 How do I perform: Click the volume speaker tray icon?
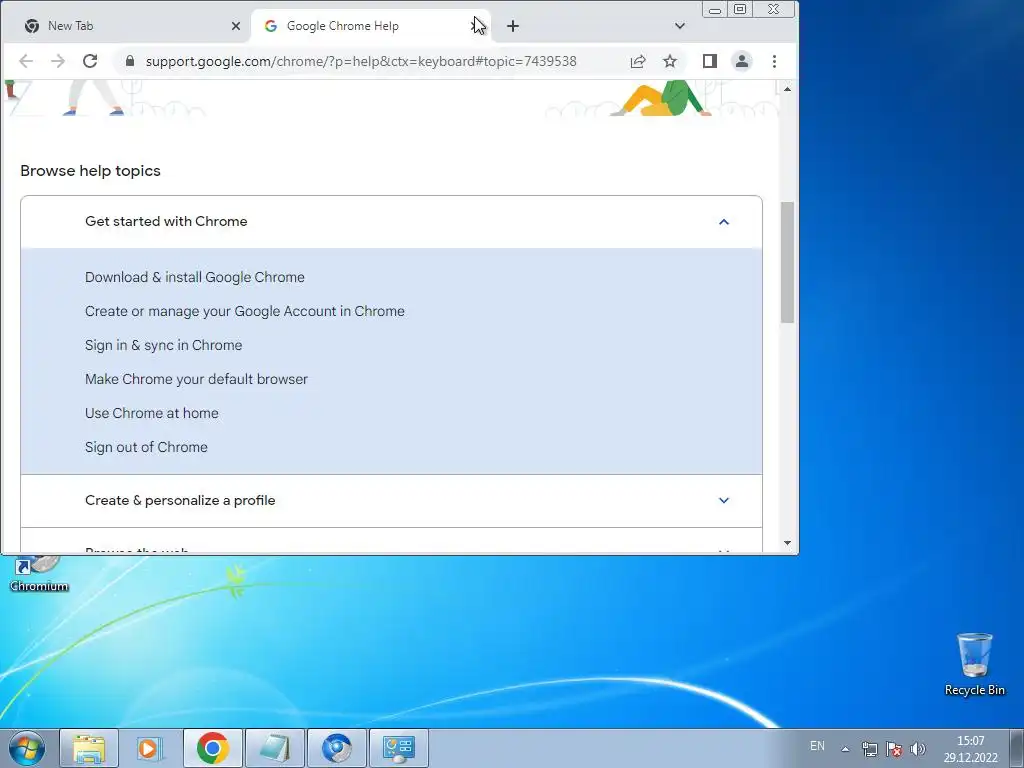point(918,749)
